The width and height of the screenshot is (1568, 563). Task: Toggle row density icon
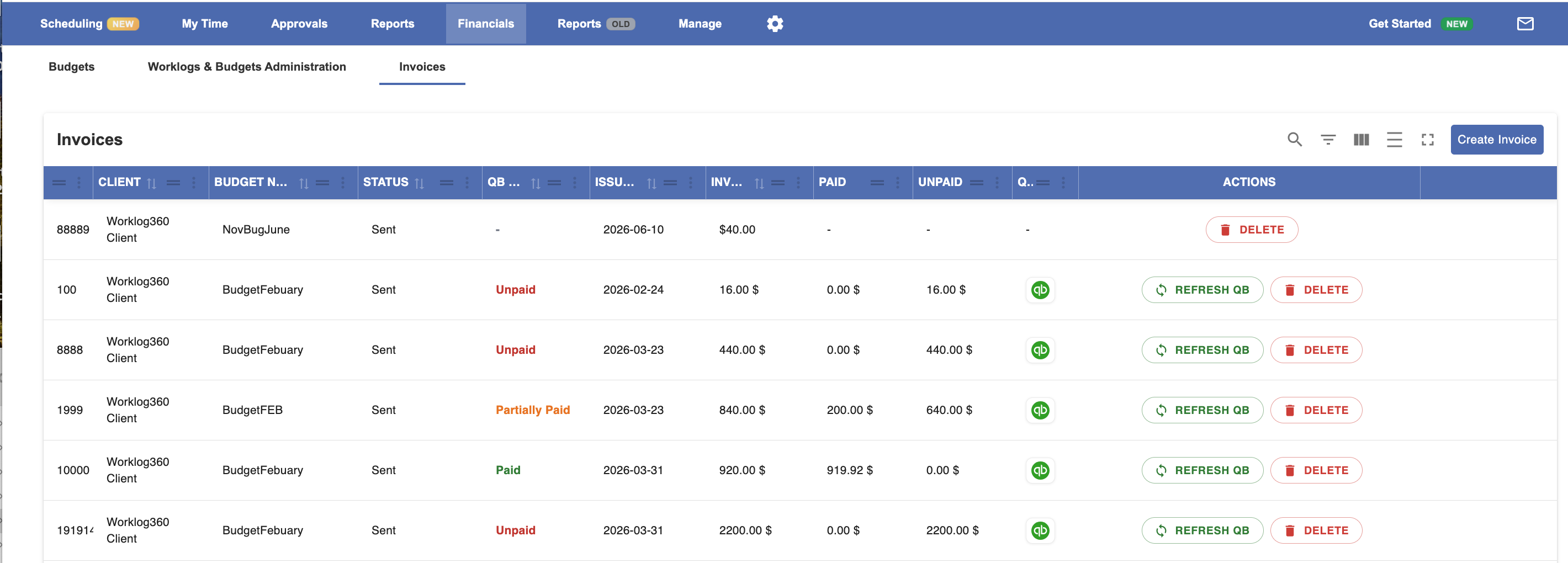1394,140
